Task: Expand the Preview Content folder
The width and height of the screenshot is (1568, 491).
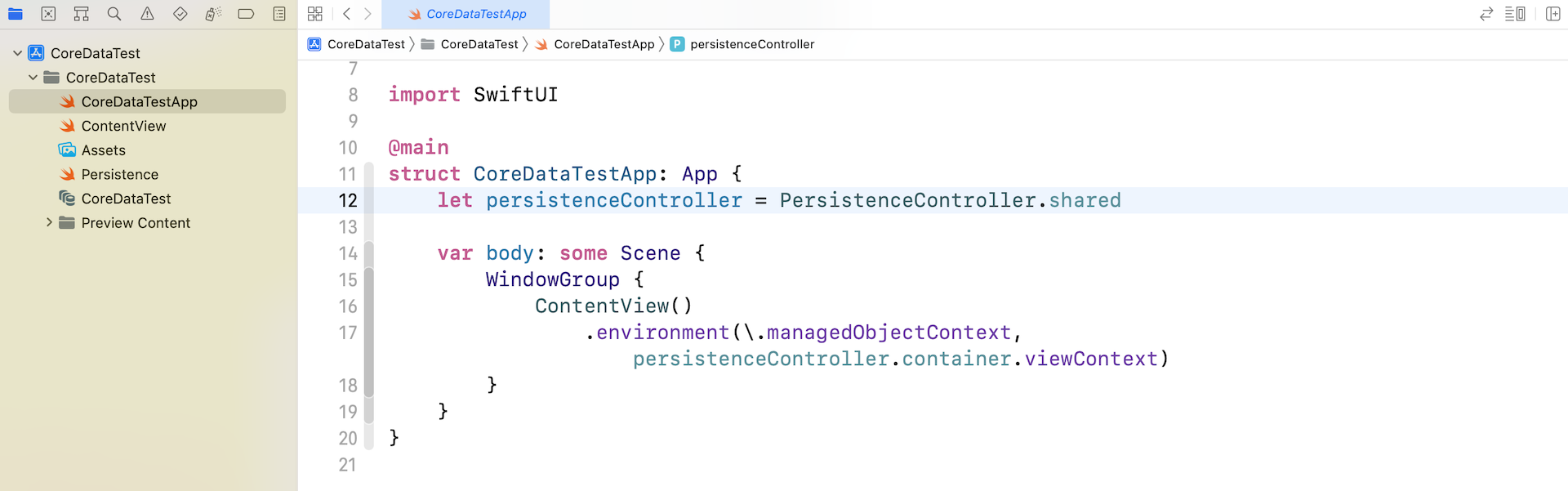Action: 49,222
